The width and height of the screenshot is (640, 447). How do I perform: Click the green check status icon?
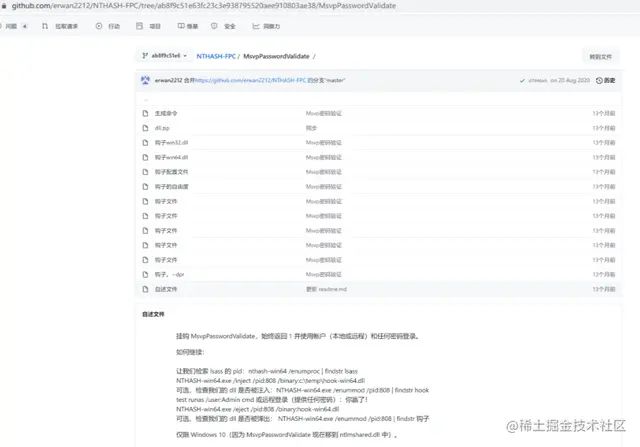click(x=522, y=81)
